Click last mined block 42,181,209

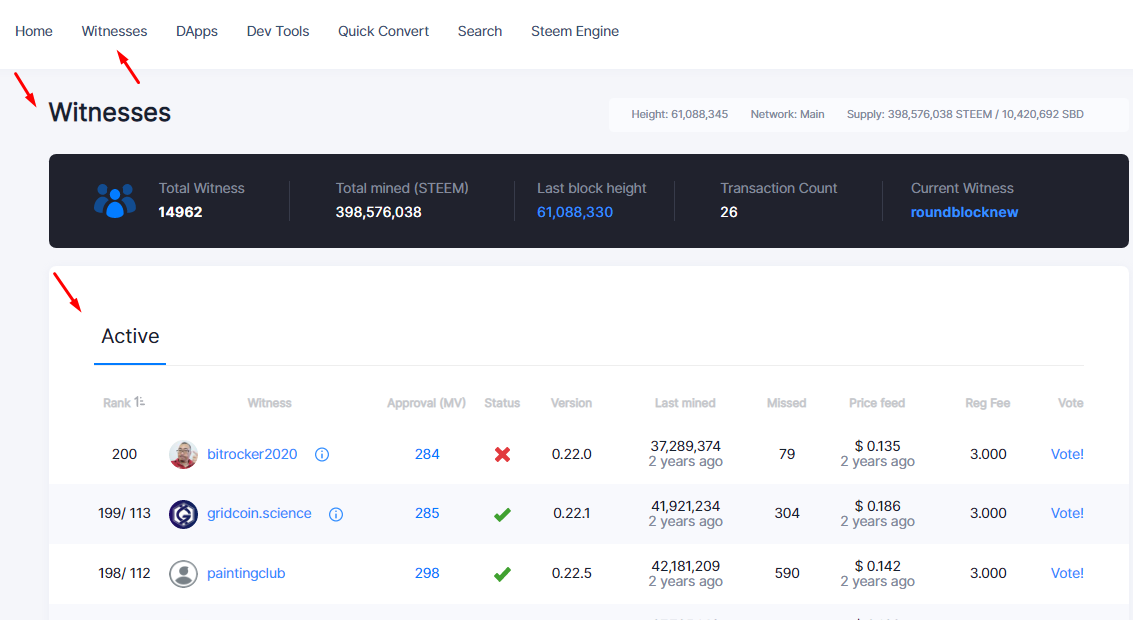[x=686, y=566]
